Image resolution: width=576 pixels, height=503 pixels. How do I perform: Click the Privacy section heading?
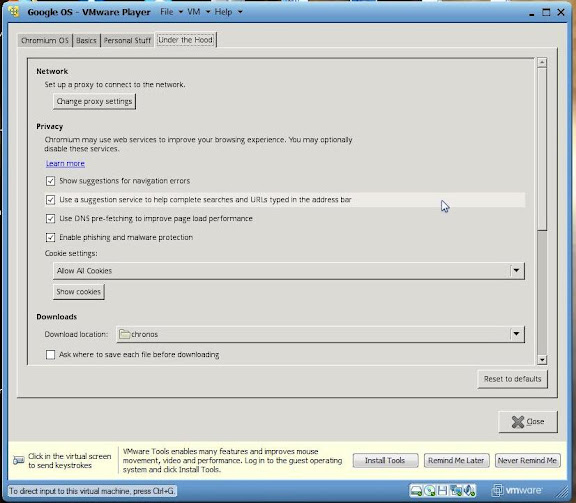click(x=50, y=126)
